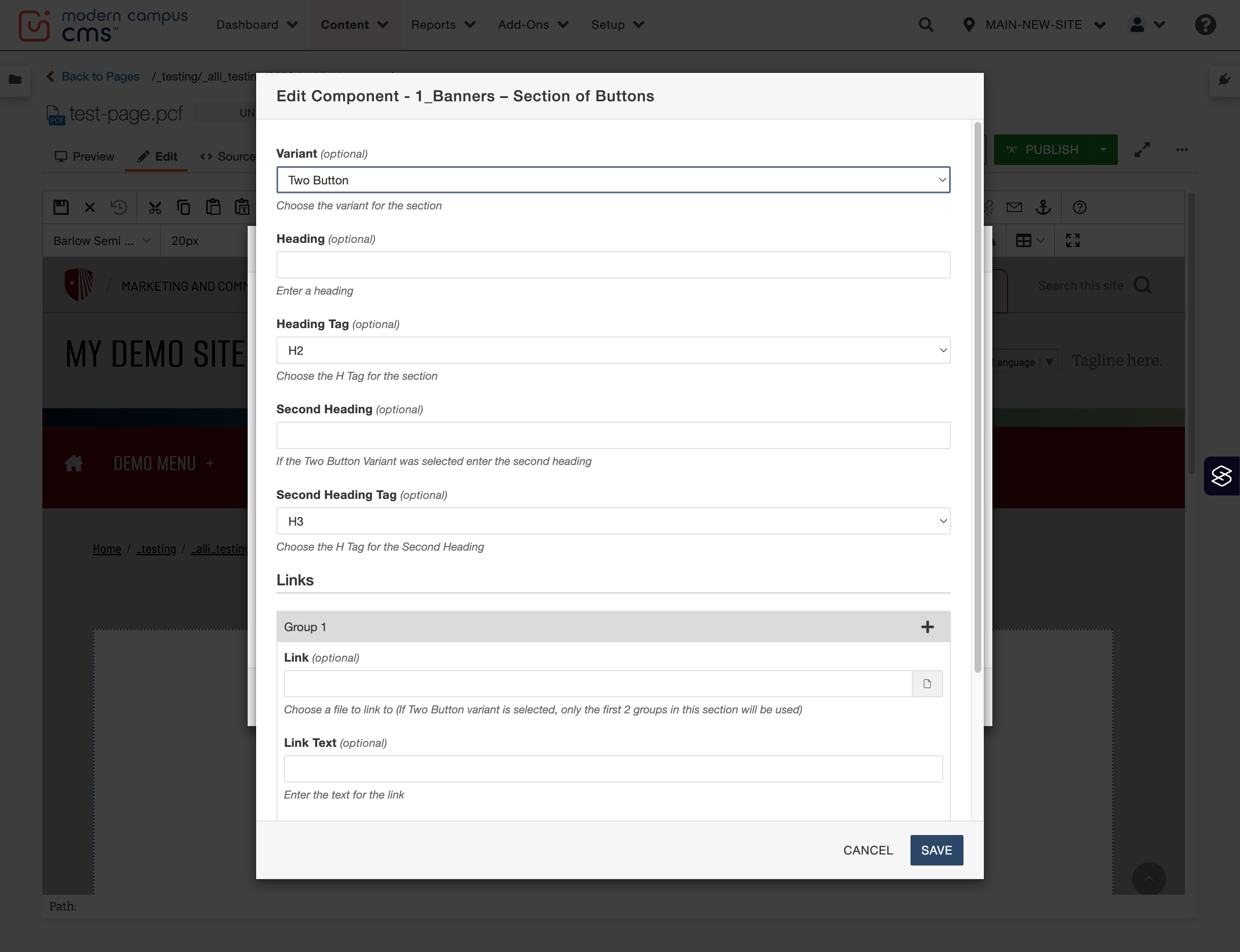
Task: Open the Second Heading Tag dropdown showing H3
Action: click(613, 521)
